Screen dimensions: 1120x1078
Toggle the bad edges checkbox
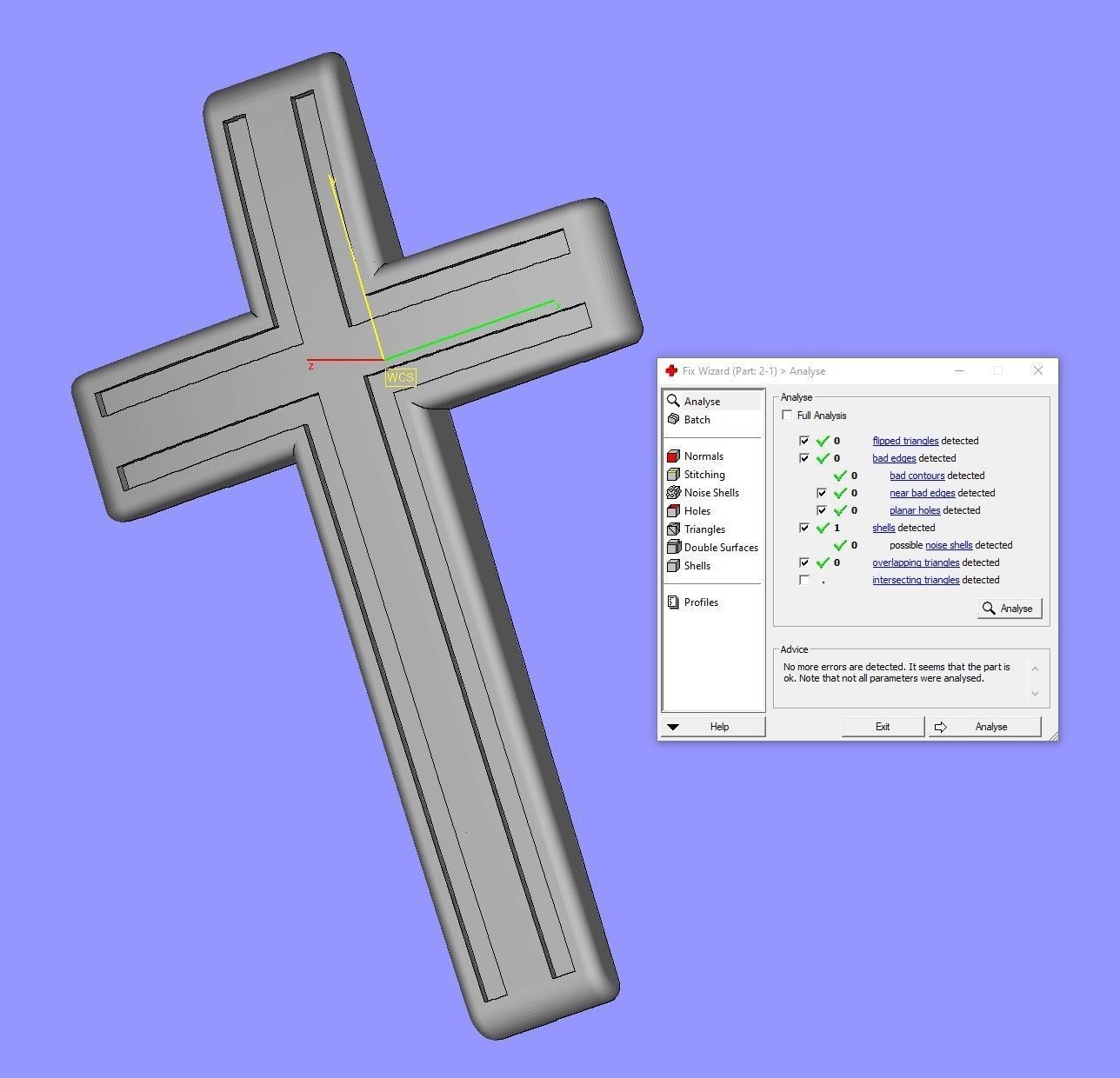pyautogui.click(x=804, y=458)
